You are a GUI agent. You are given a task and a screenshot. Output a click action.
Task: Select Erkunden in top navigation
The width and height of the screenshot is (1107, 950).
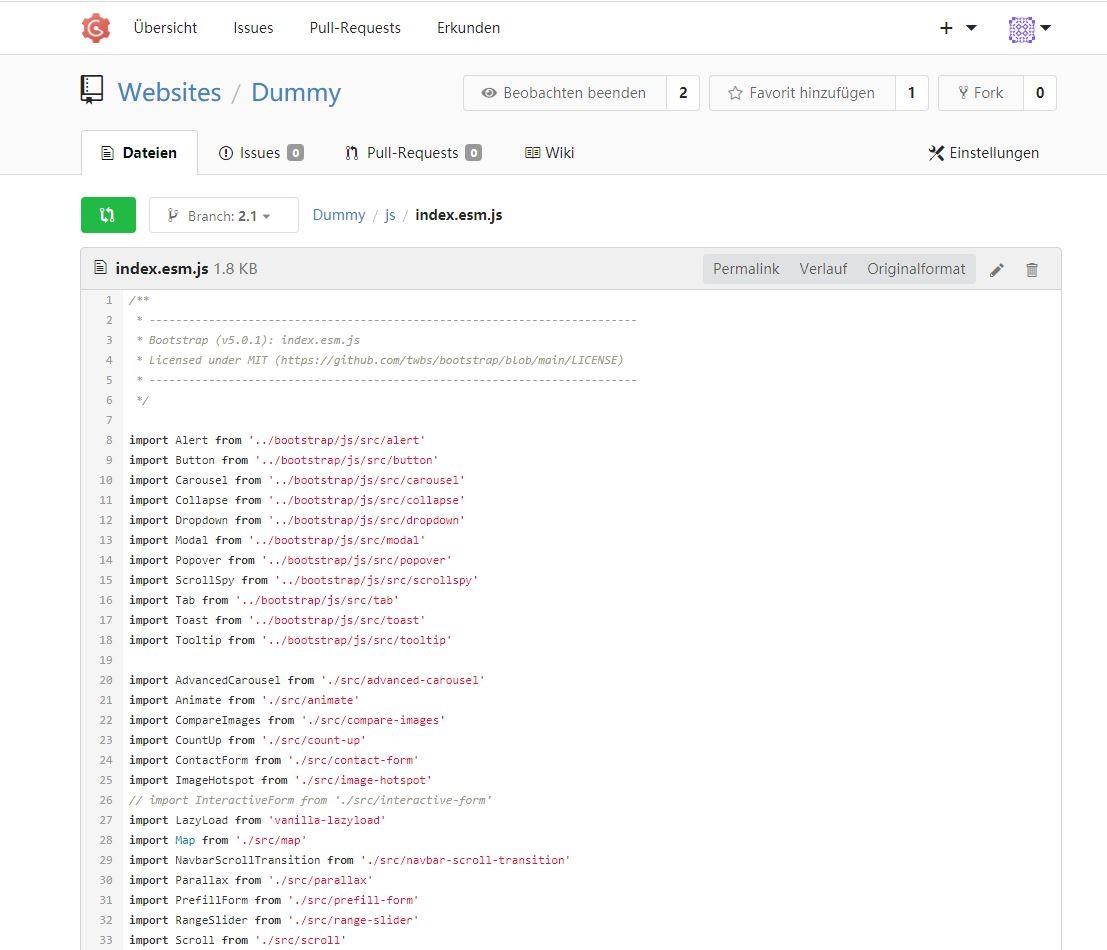pos(468,28)
